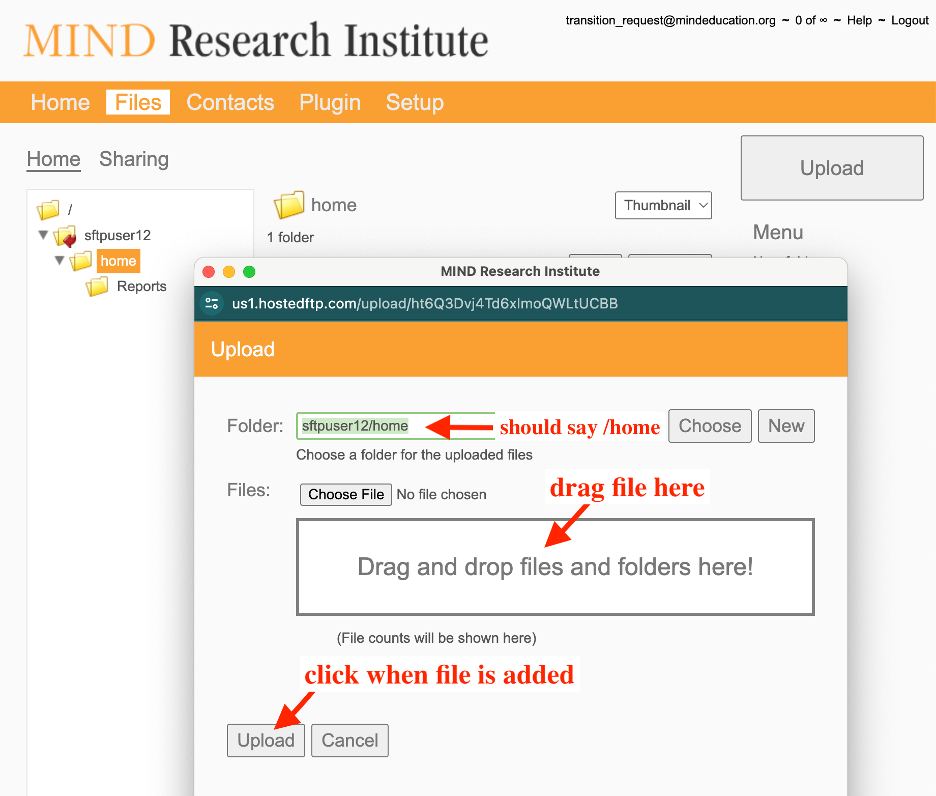The image size is (936, 796).
Task: Maximize the upload popup with the green button
Action: (249, 272)
